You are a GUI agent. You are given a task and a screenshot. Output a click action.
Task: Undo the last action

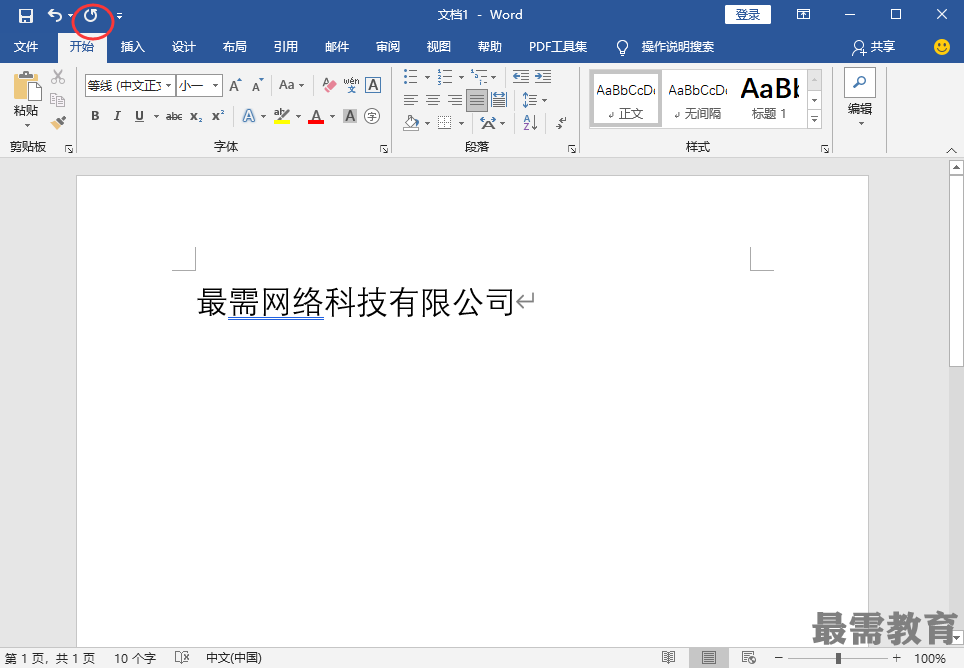click(55, 15)
